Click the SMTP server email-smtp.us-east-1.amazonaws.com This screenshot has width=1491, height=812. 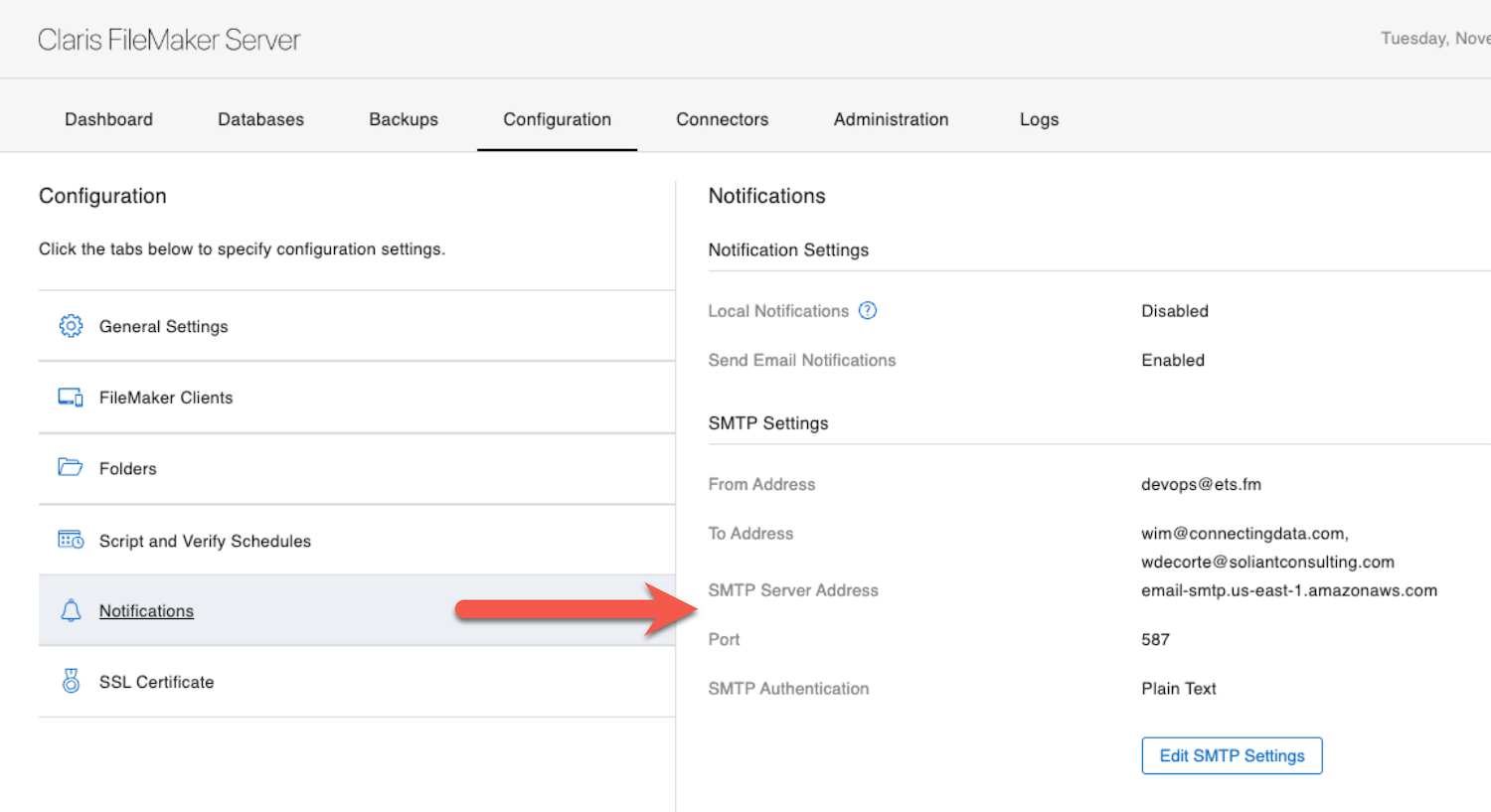tap(1289, 590)
